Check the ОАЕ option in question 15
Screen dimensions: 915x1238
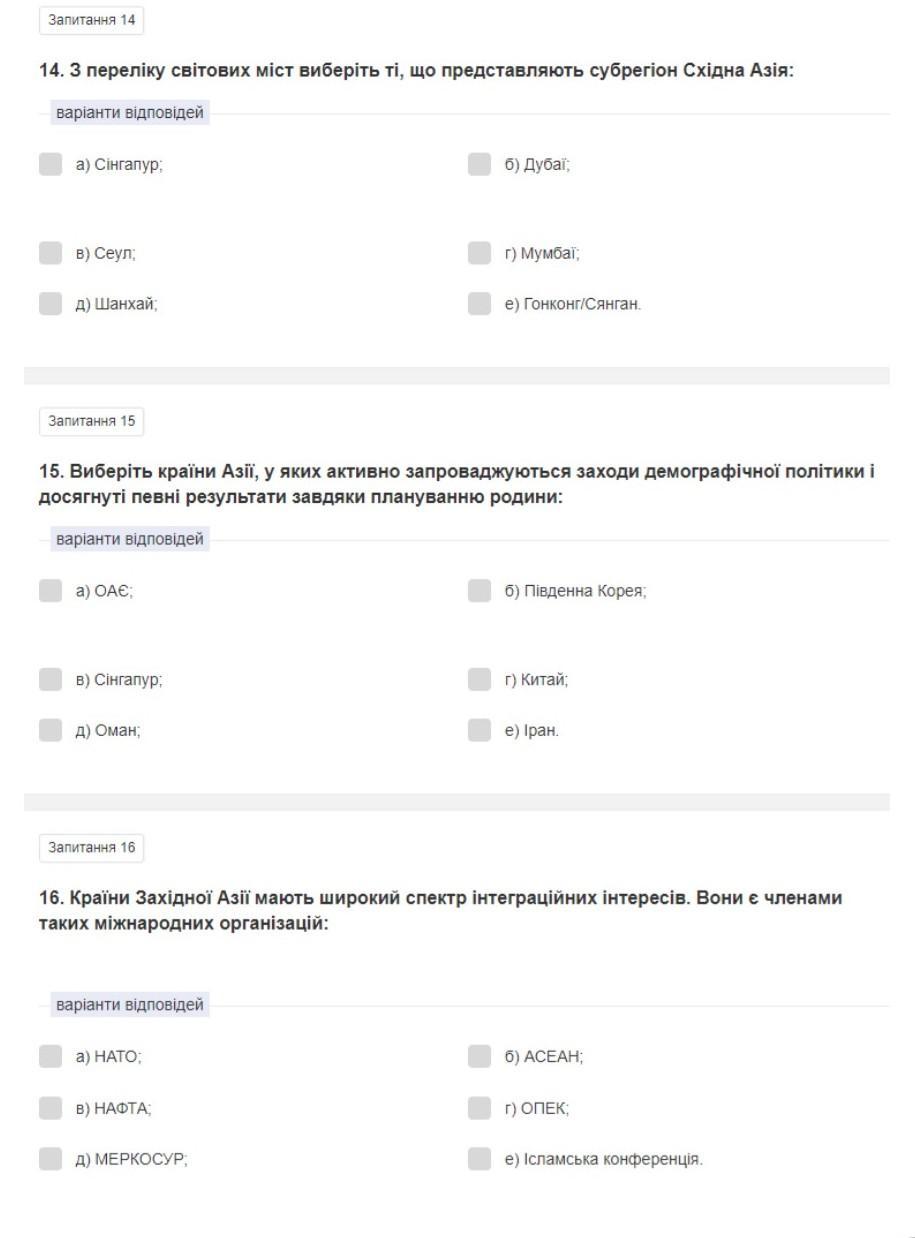50,591
